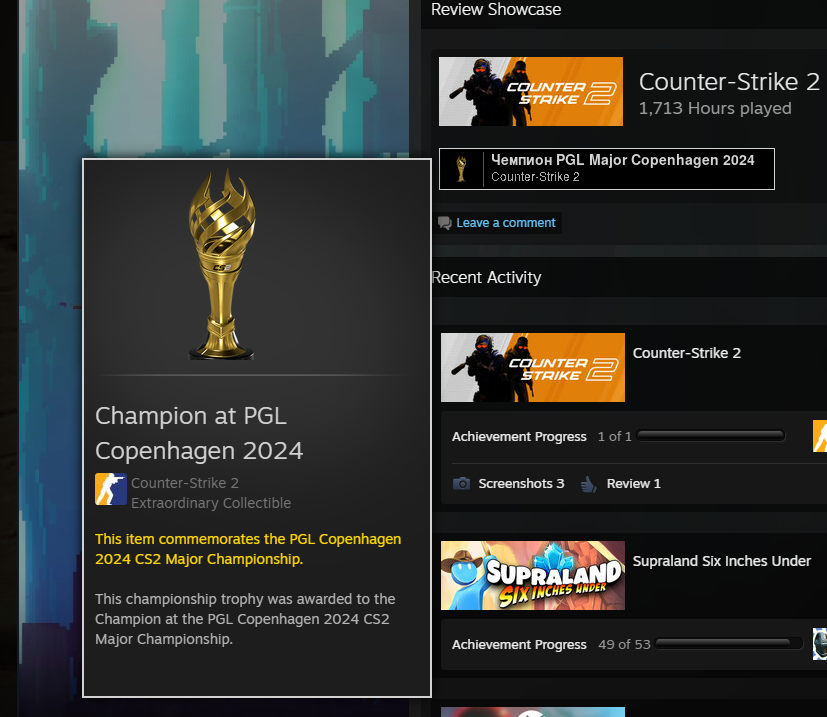Screen dimensions: 827x717
Task: Click Achievement Progress 49 of 53 label
Action: point(551,644)
